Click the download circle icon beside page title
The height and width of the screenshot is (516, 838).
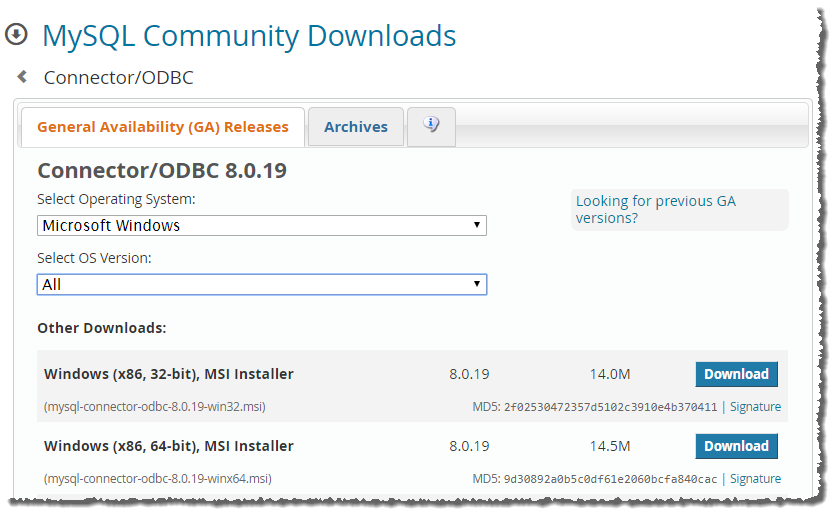16,35
